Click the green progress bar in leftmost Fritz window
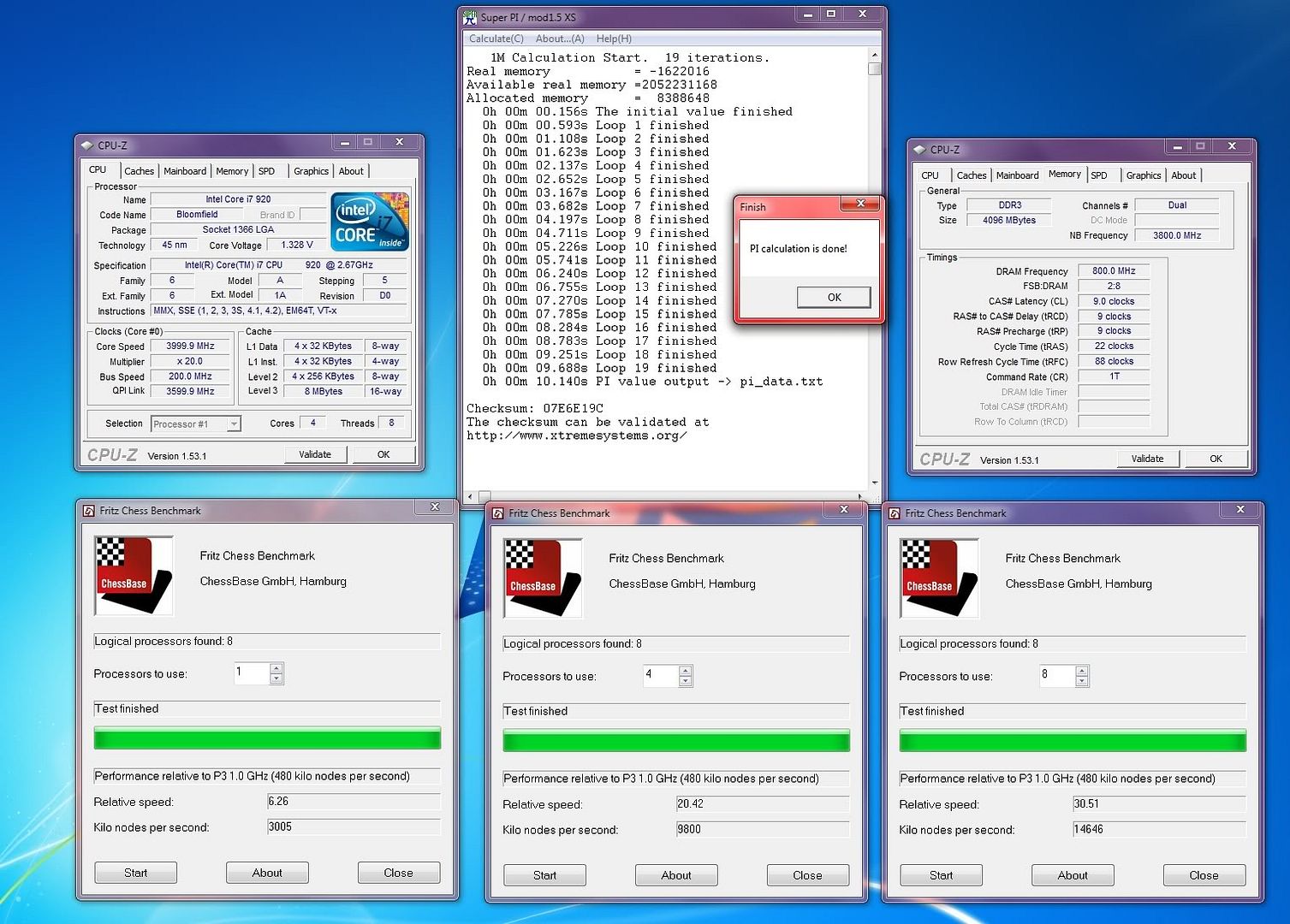Screen dimensions: 1290x924 click(267, 738)
